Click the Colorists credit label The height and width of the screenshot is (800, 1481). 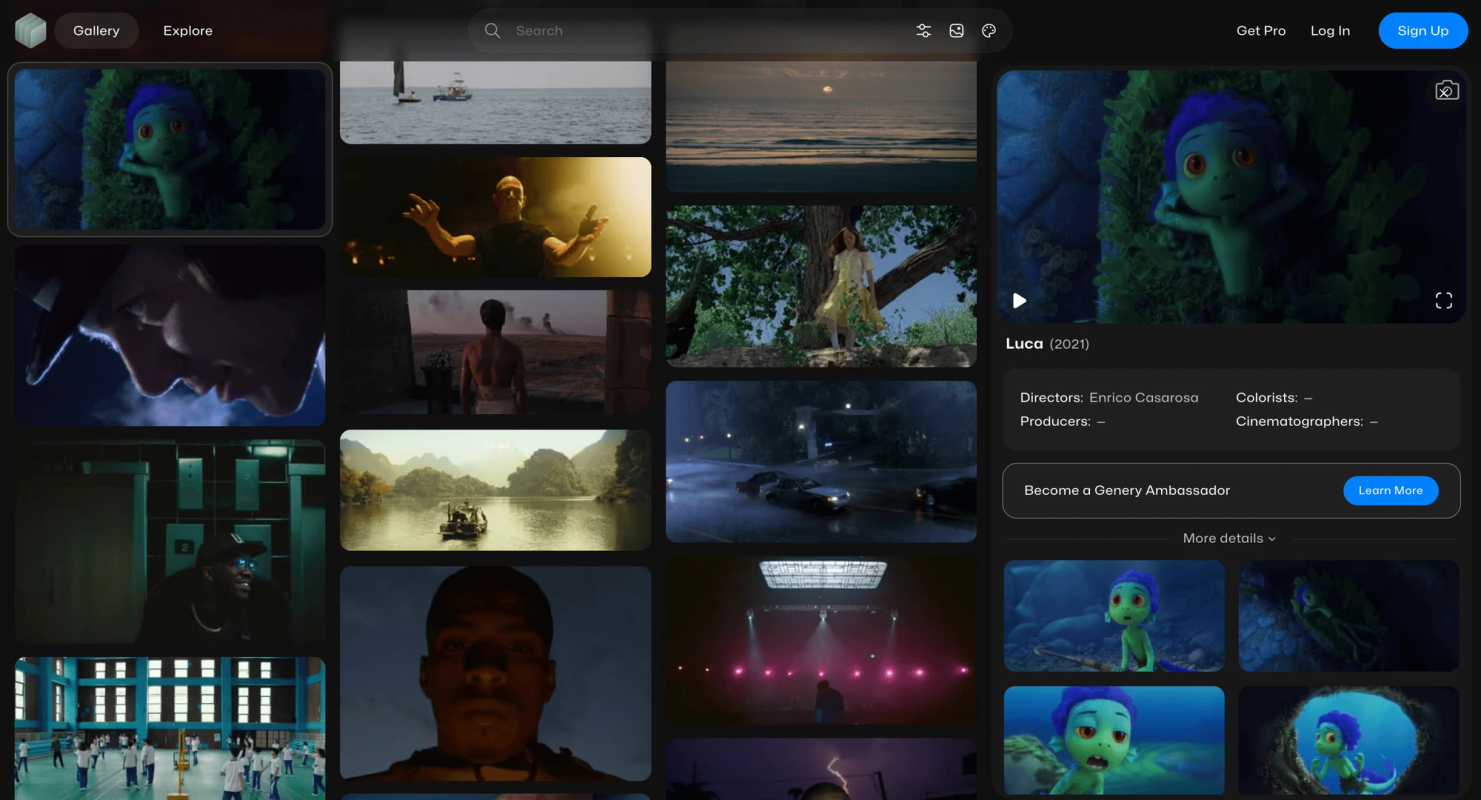tap(1267, 397)
